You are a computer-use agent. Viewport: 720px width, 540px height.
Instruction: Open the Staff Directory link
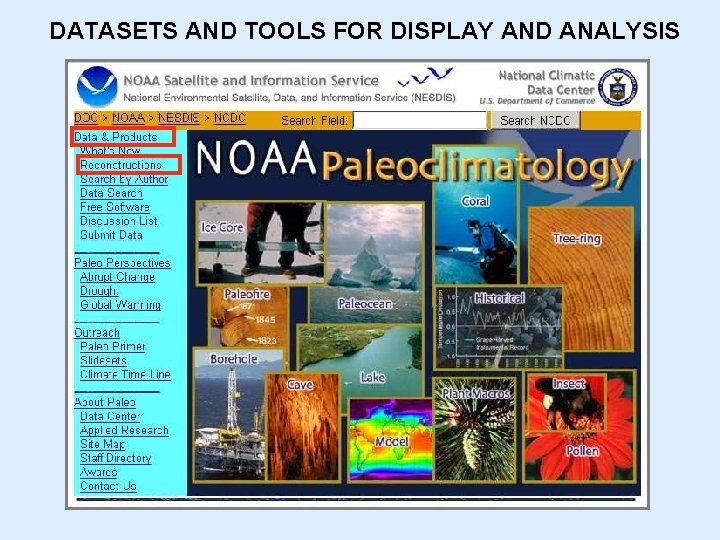coord(116,458)
